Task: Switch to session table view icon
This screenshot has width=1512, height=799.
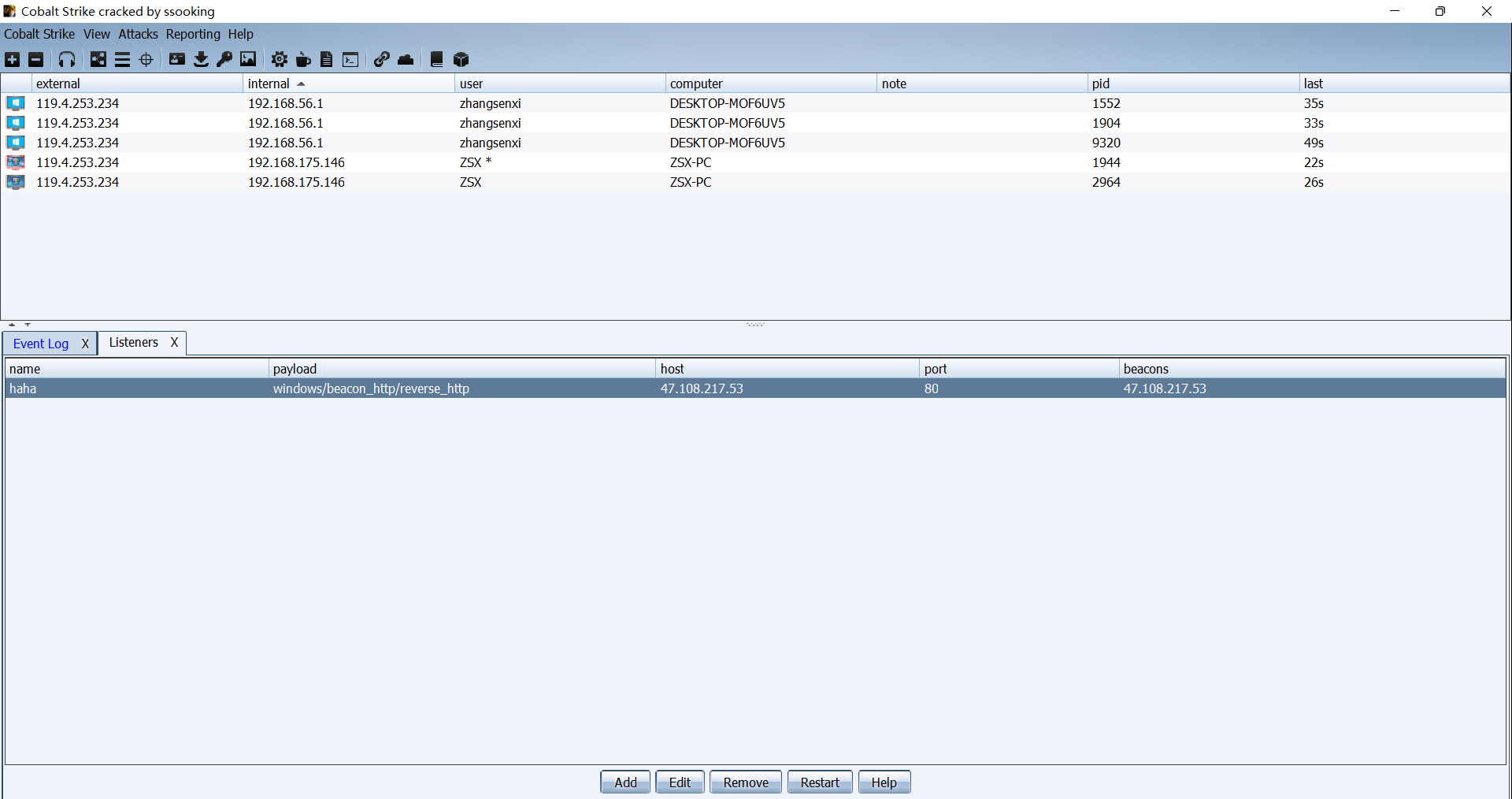Action: pos(122,60)
